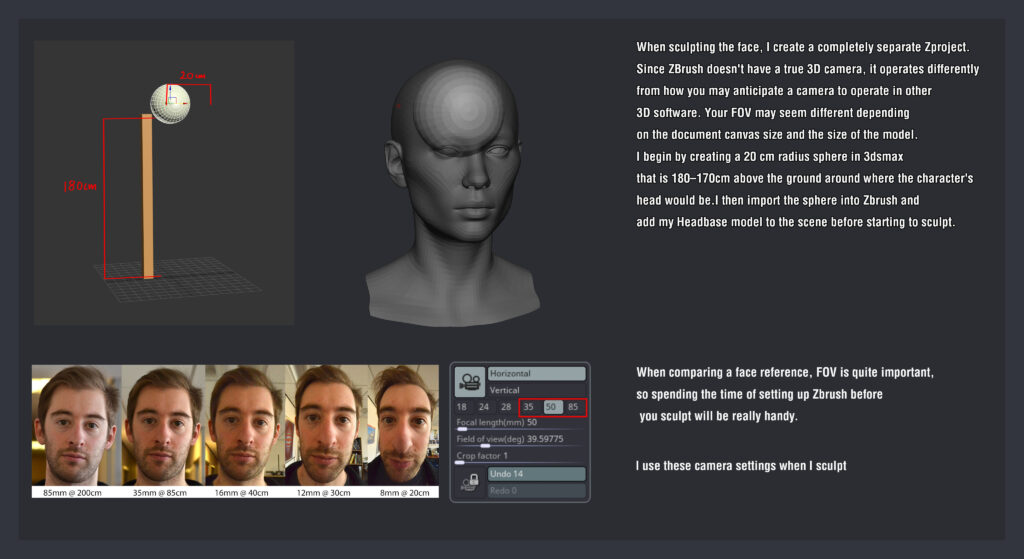This screenshot has height=559, width=1024.
Task: Click the Redo 0 camera button
Action: (536, 490)
